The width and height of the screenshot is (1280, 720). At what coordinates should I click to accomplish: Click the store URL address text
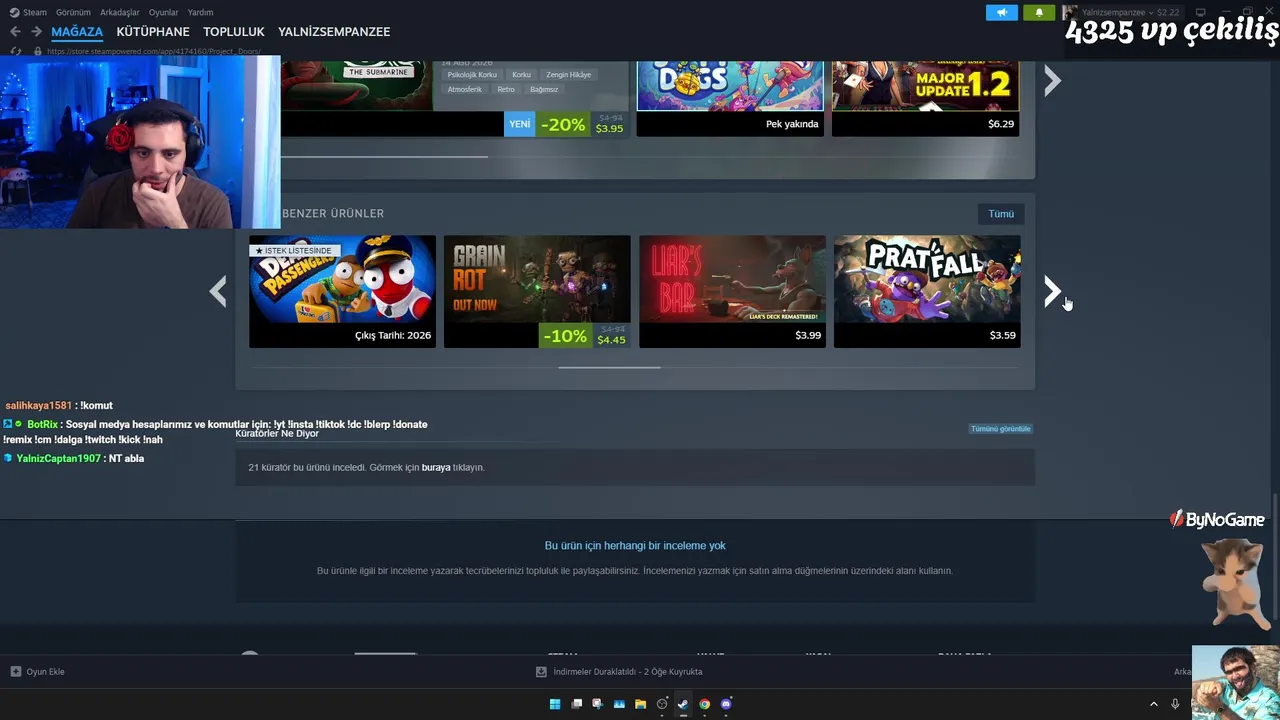[154, 51]
